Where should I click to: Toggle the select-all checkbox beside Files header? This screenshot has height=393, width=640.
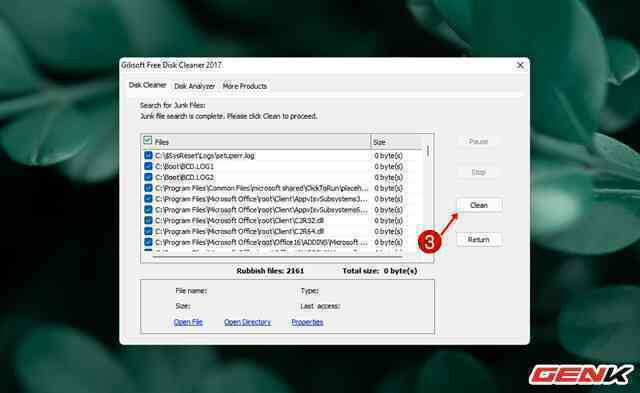[148, 141]
